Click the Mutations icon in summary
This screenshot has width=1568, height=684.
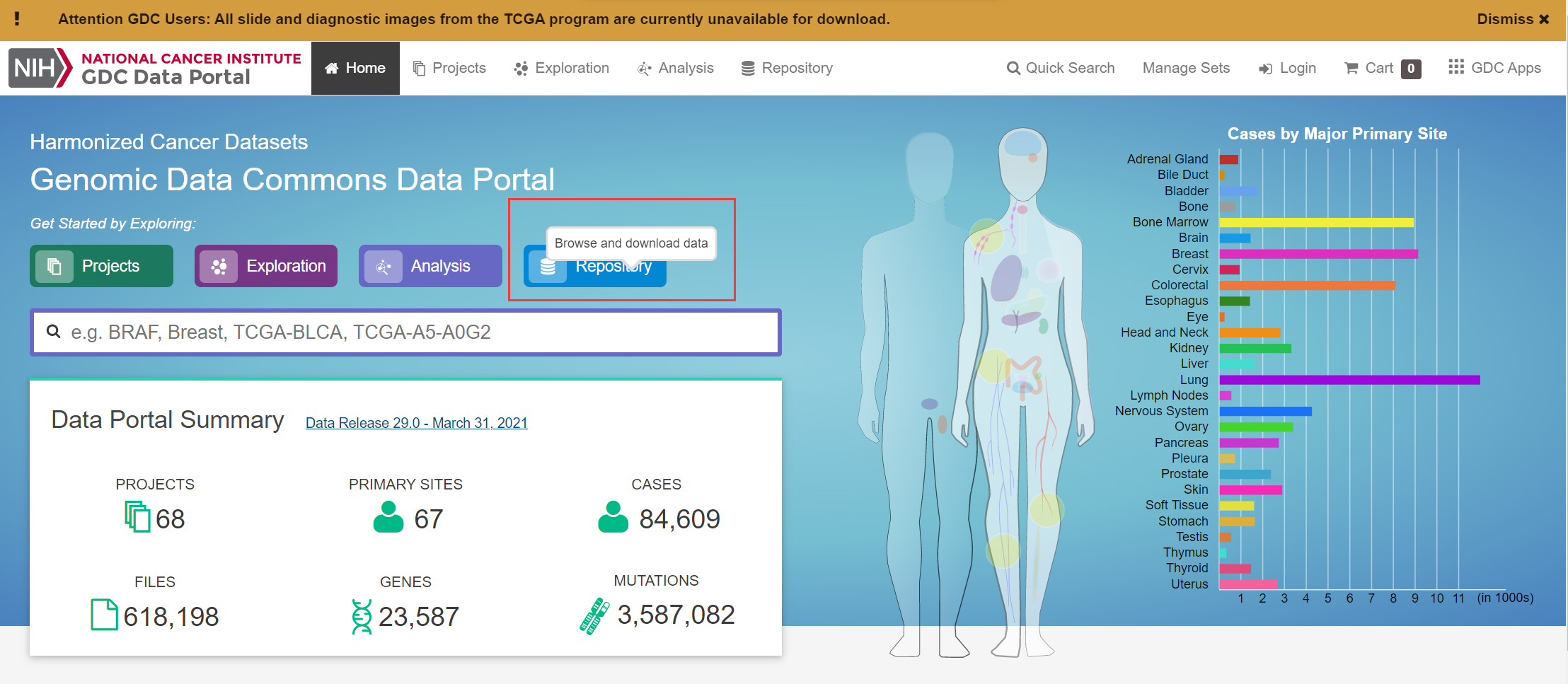tap(594, 616)
